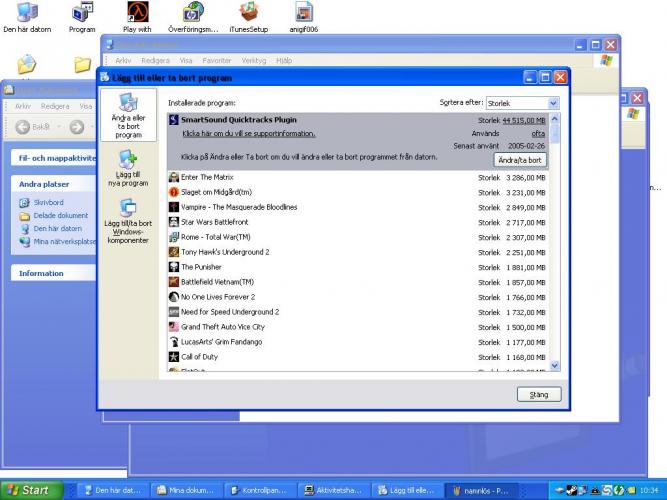Open the 'Arkiv' menu in the left Explorer window
667x500 pixels.
tap(23, 105)
